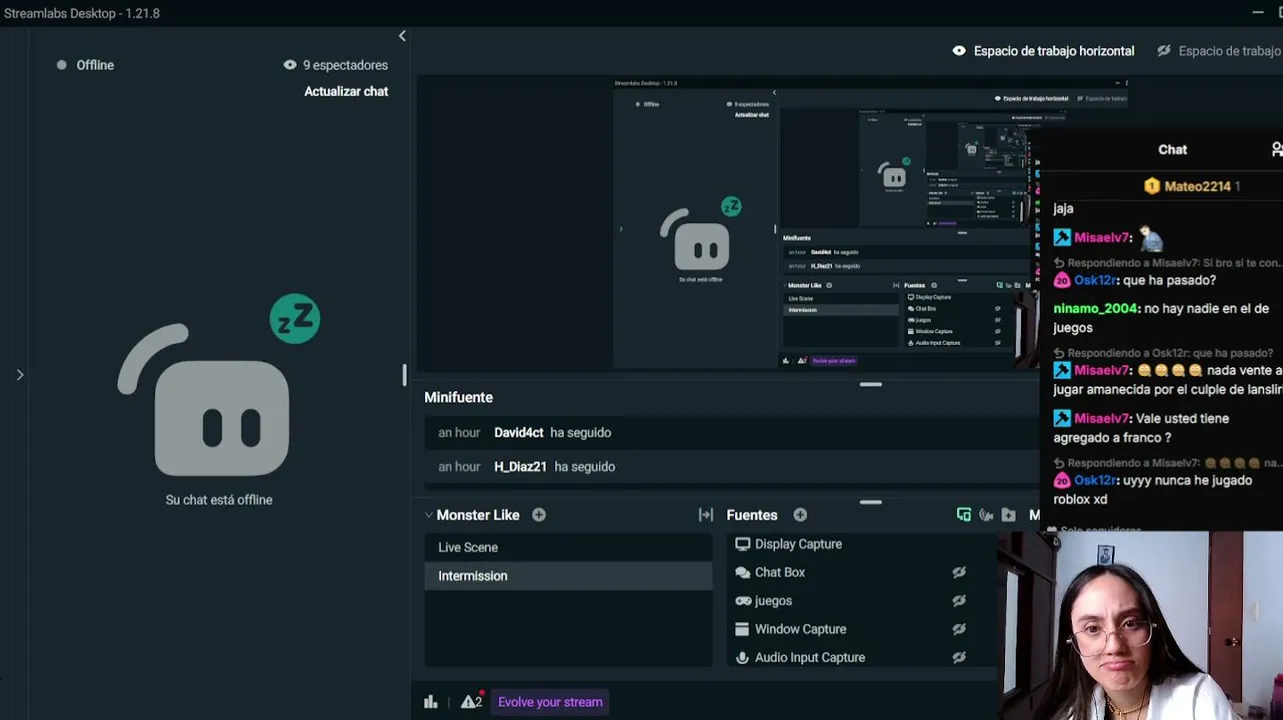Click the Mateo2214 top gifter name
Screen dimensions: 1283x720
point(1197,186)
